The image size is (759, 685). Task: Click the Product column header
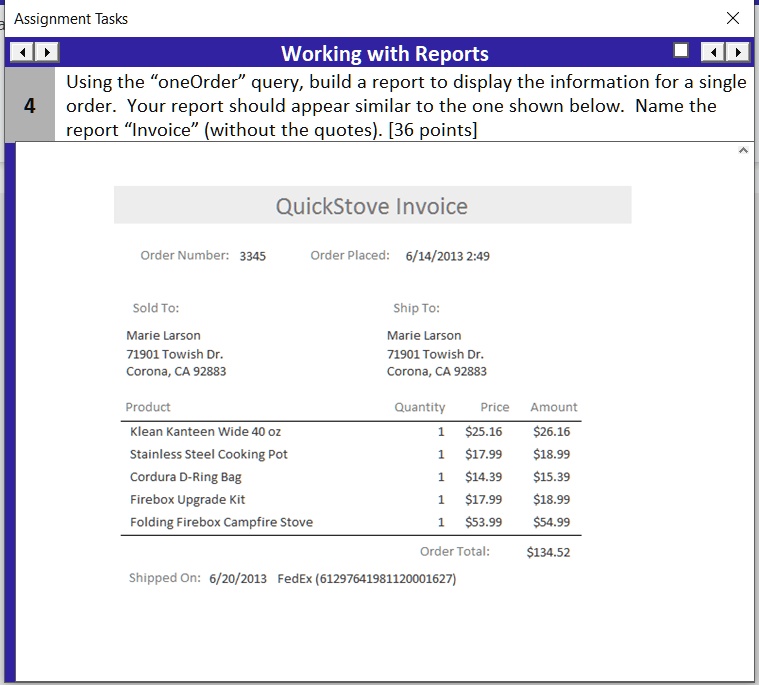[148, 407]
